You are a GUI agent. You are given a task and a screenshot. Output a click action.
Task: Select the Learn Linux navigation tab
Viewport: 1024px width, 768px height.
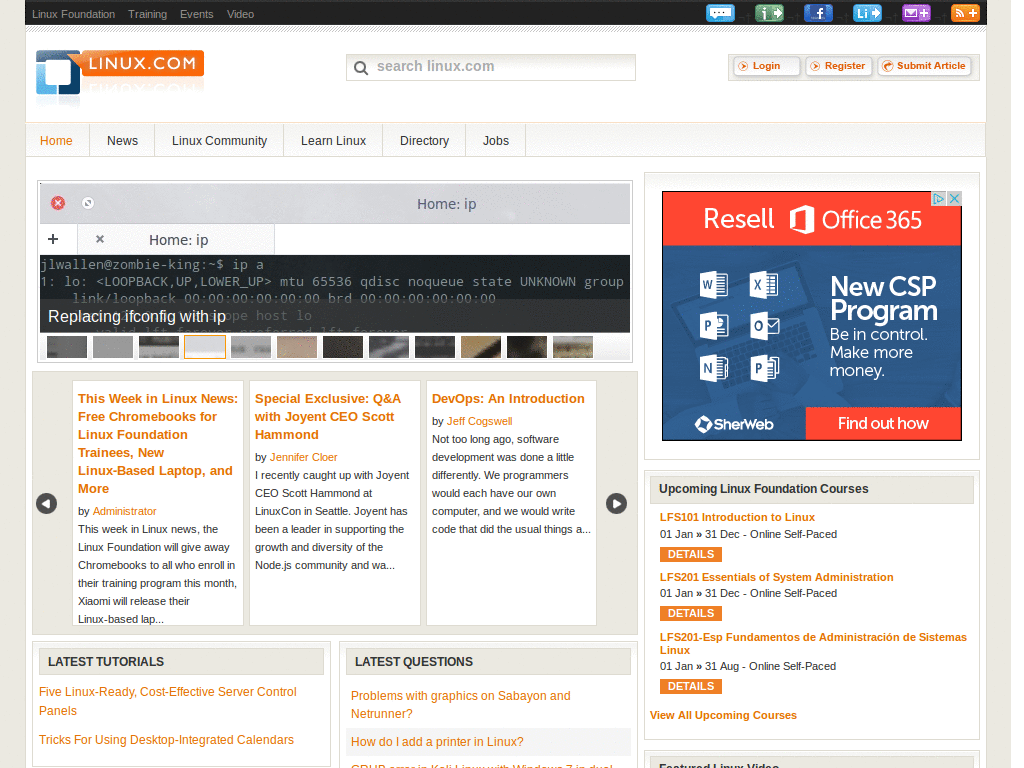tap(333, 140)
